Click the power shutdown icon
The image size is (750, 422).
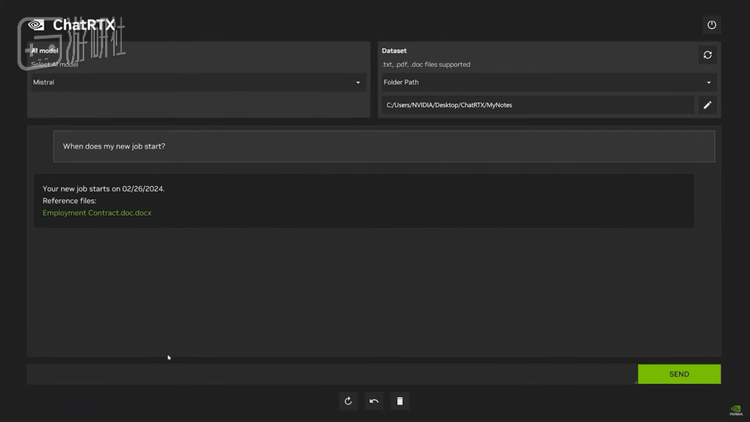711,25
